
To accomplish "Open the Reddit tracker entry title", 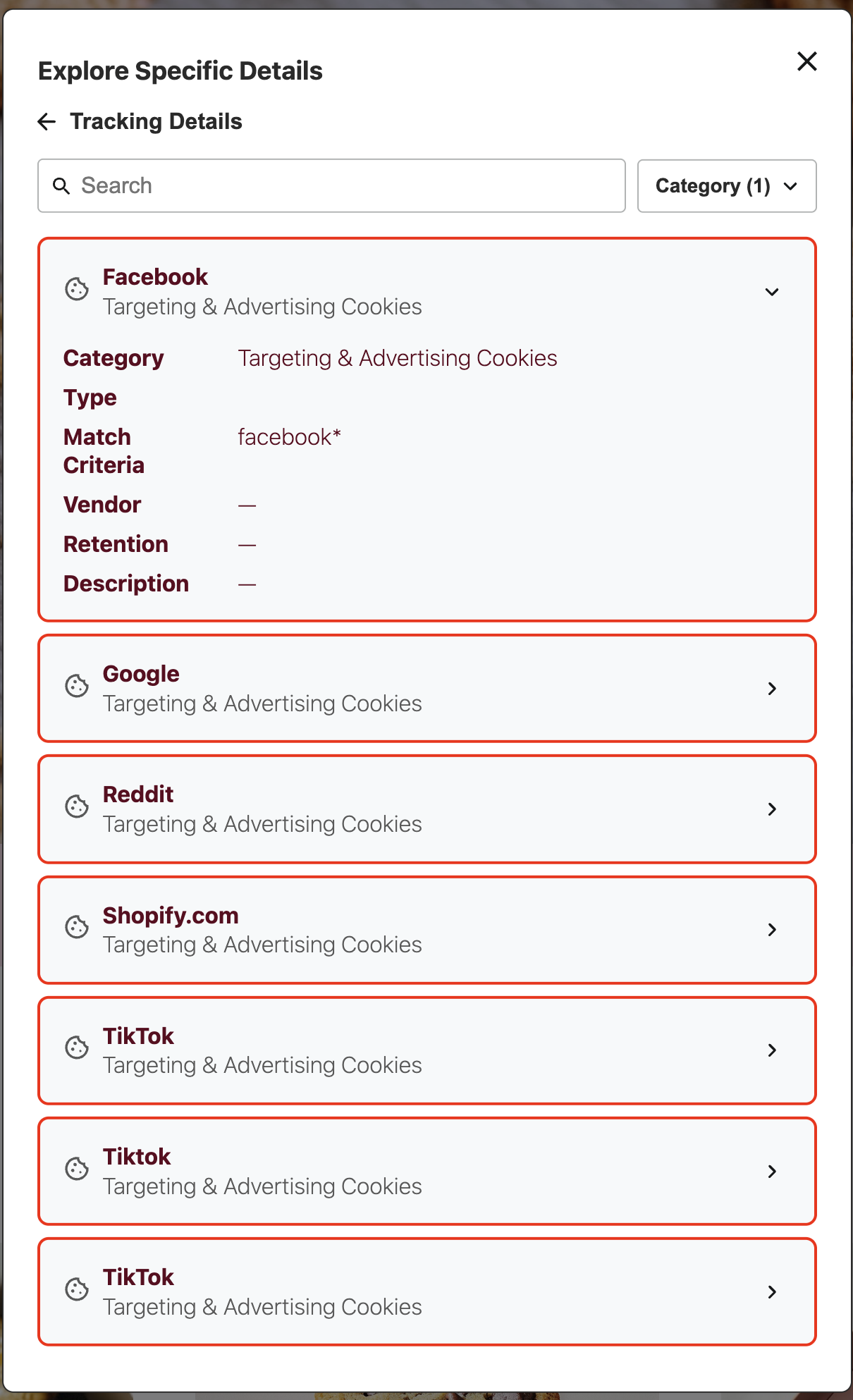I will point(138,794).
